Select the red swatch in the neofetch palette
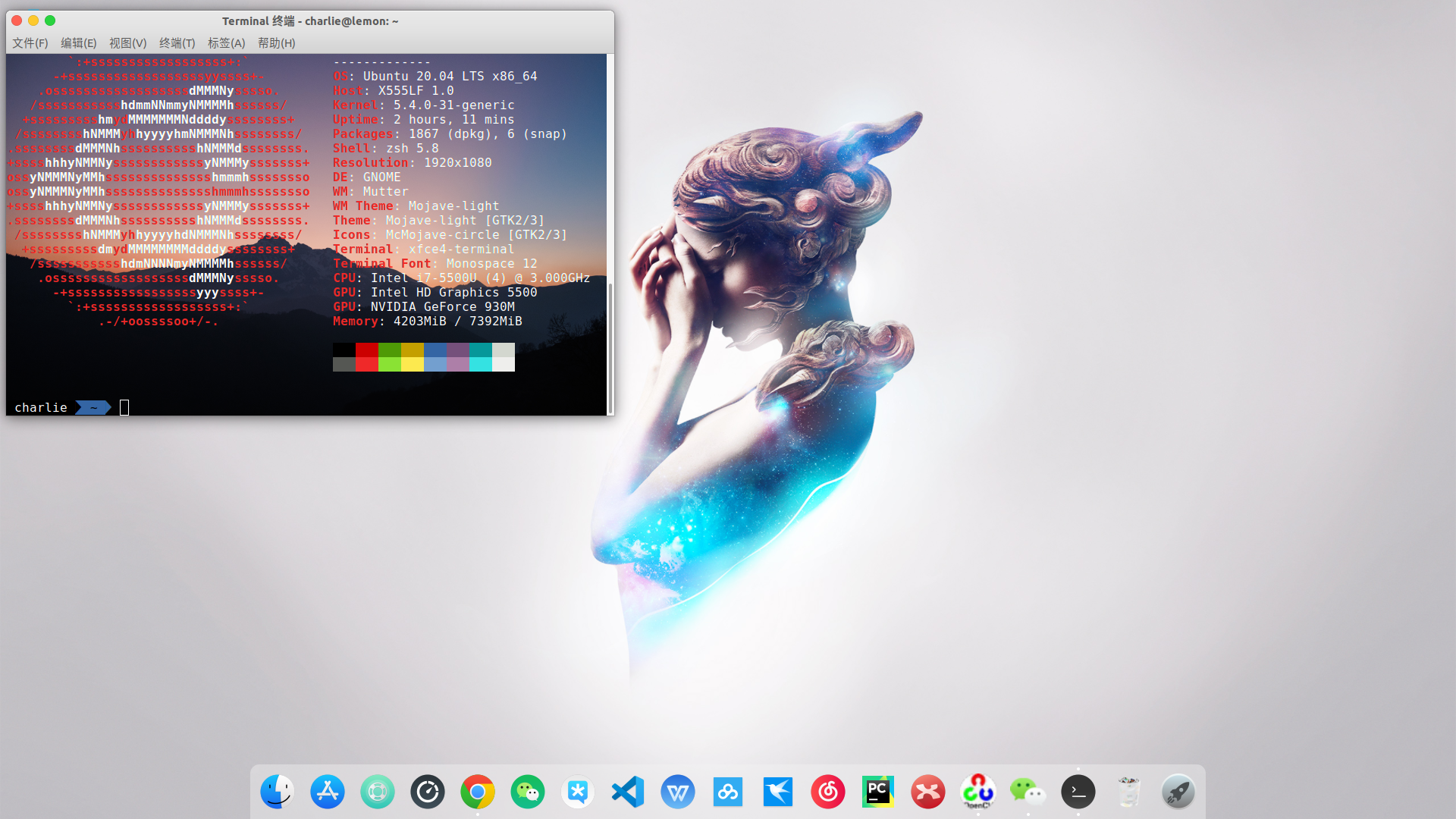The image size is (1456, 819). [366, 351]
